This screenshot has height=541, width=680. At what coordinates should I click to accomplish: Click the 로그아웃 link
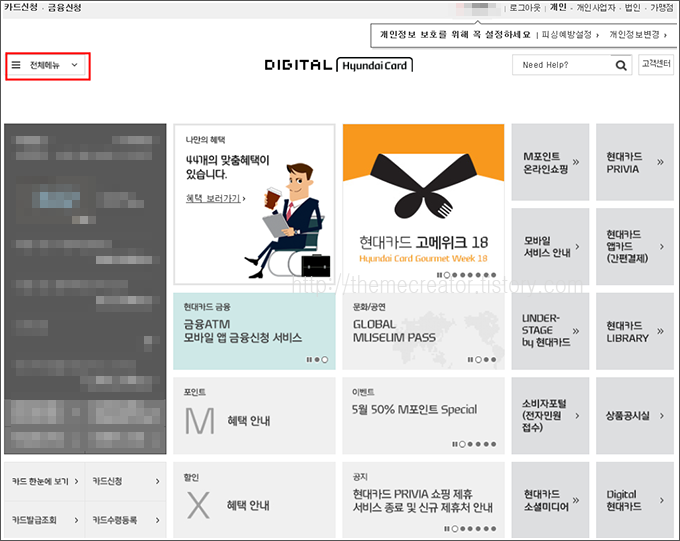click(x=525, y=8)
